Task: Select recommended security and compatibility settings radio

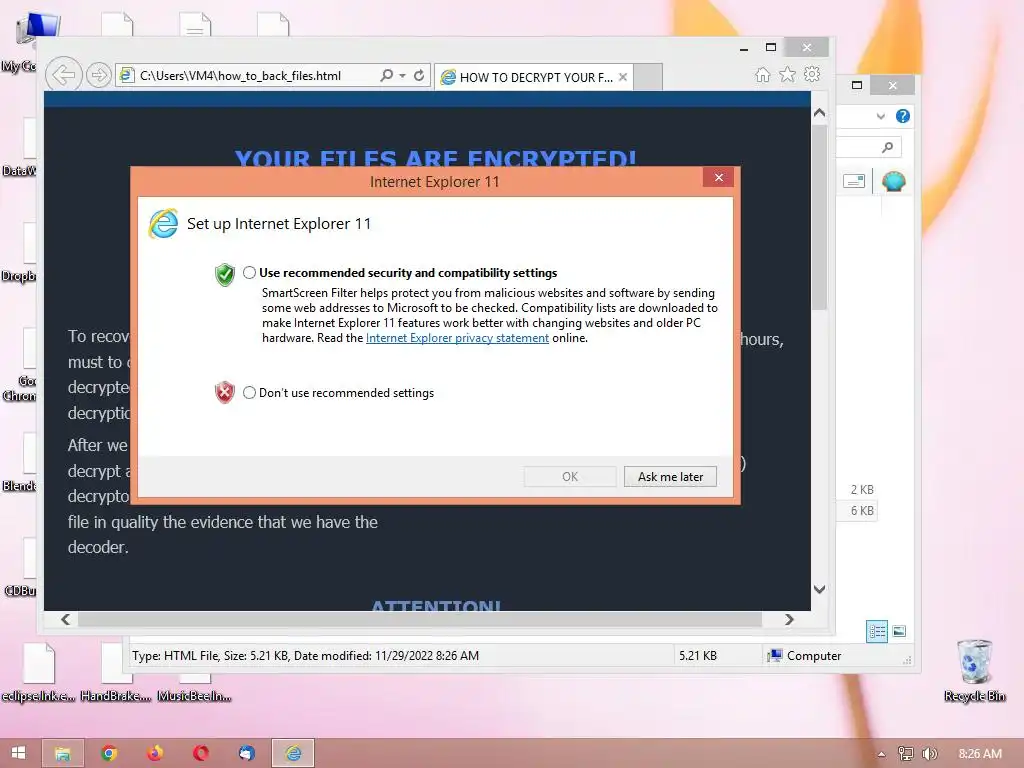Action: coord(249,273)
